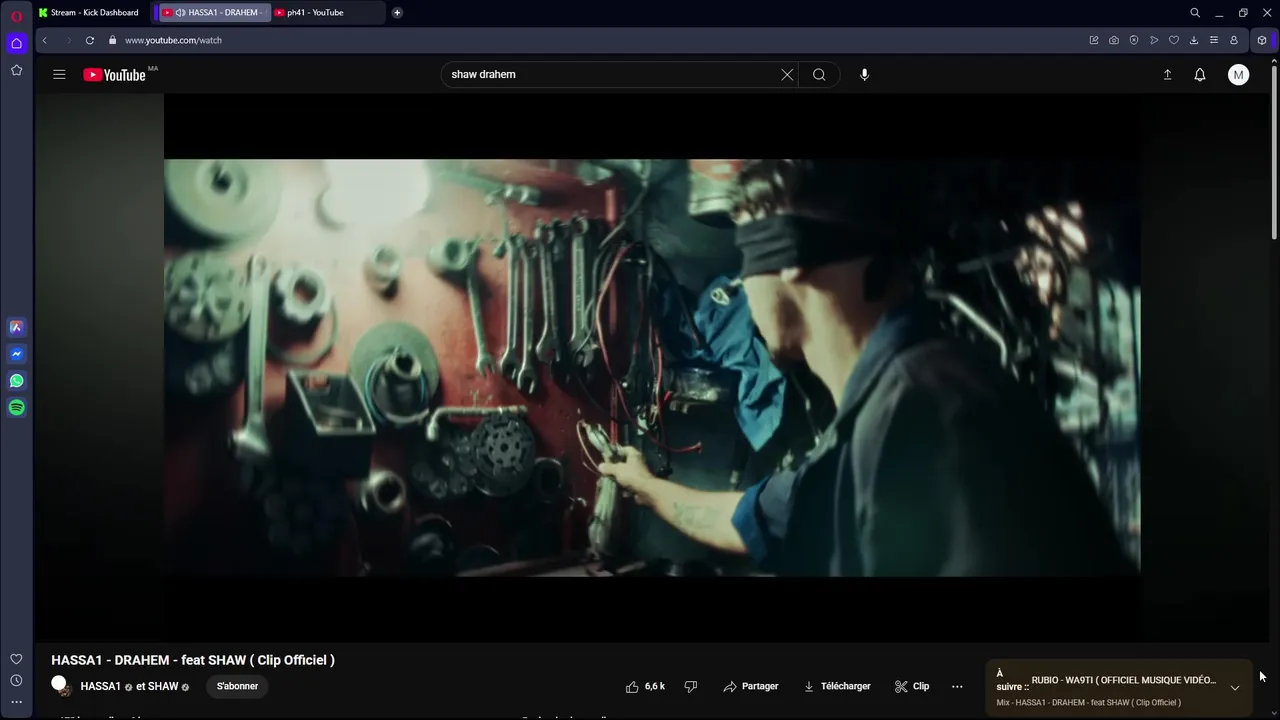This screenshot has height=720, width=1280.
Task: Add page to bookmarks with address bar heart
Action: [x=1174, y=40]
